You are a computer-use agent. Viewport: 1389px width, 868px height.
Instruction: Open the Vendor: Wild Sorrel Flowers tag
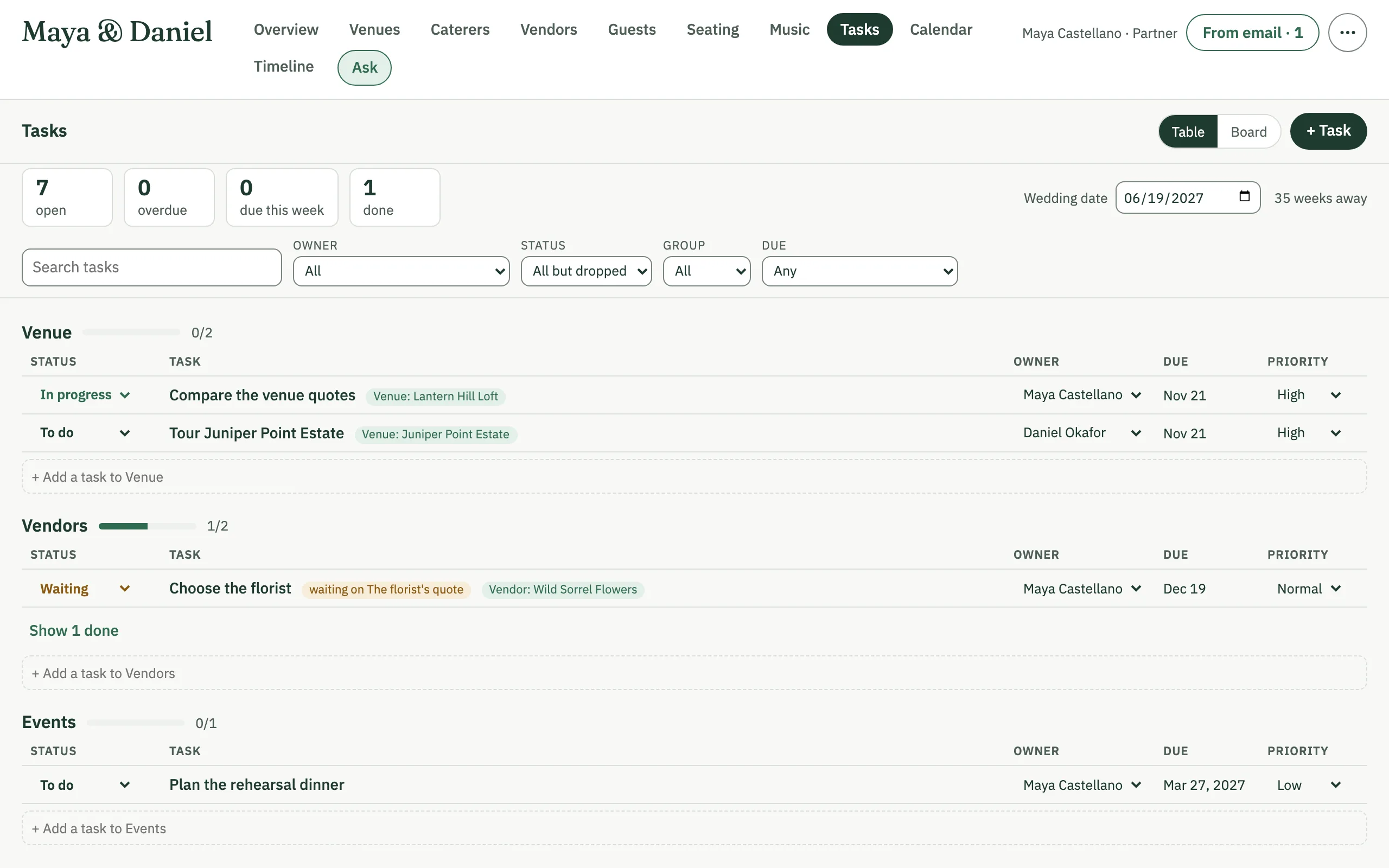pos(563,590)
